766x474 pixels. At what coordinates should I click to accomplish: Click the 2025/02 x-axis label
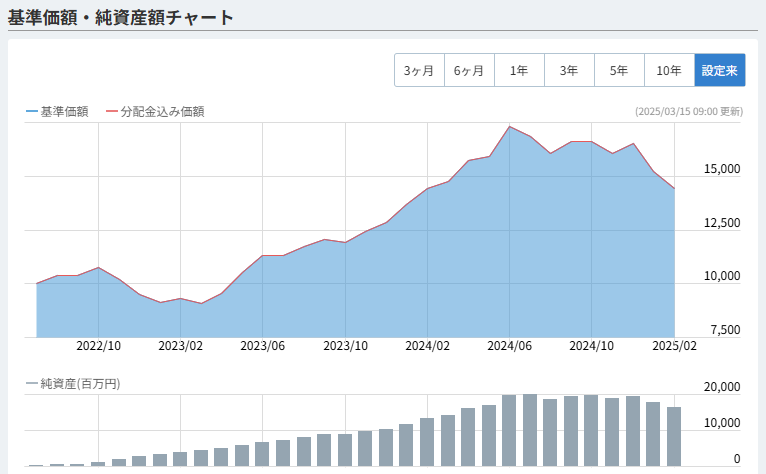coord(675,346)
